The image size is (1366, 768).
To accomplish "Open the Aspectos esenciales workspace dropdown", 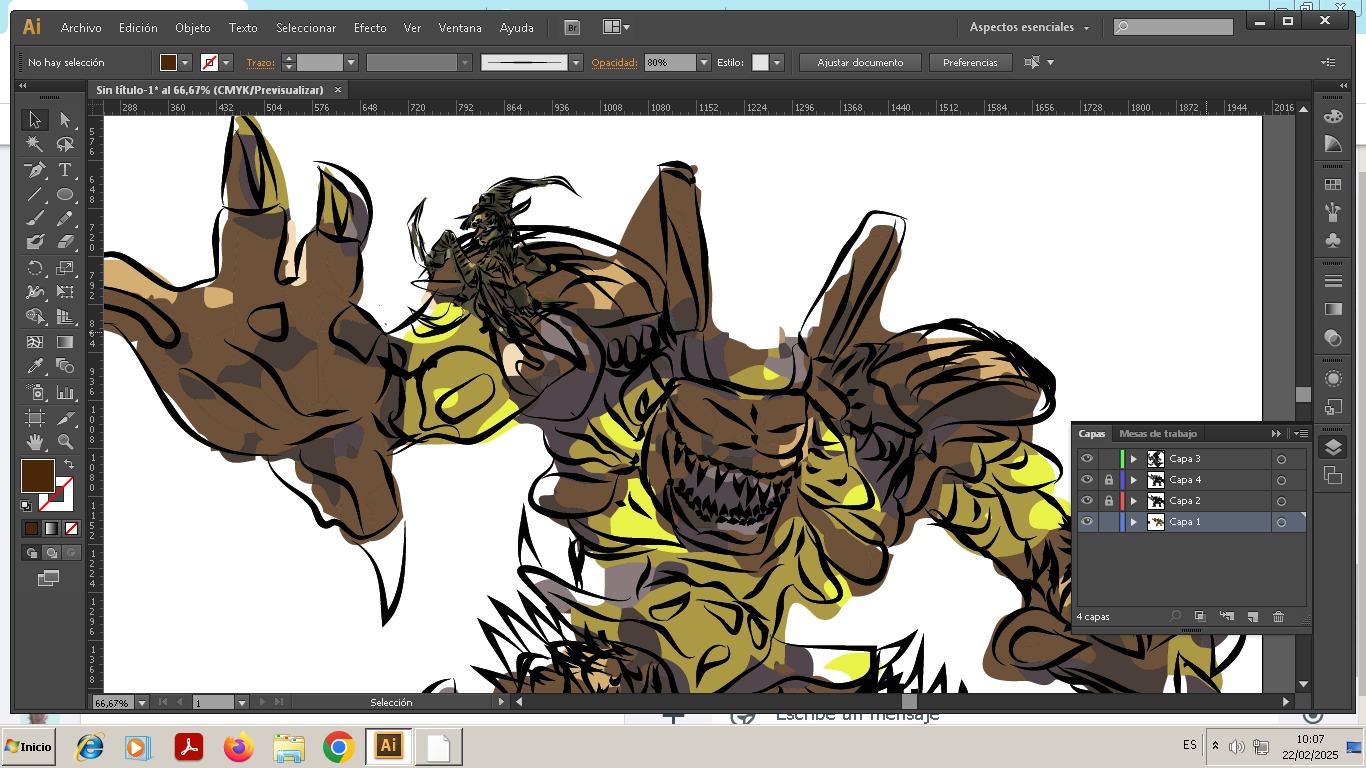I will [x=1030, y=28].
